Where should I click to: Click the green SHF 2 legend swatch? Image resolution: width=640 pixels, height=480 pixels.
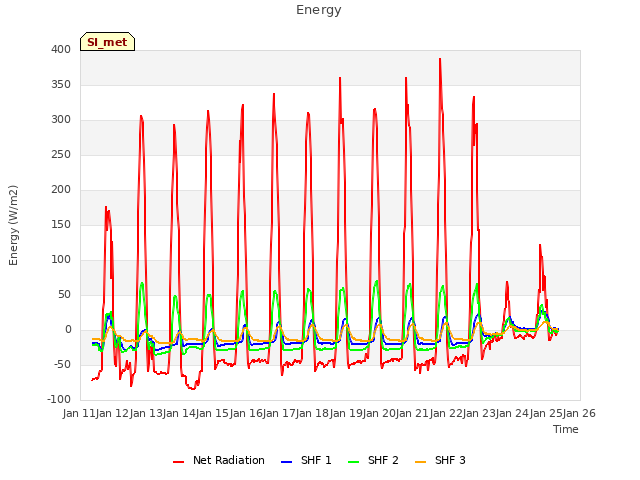coord(353,462)
